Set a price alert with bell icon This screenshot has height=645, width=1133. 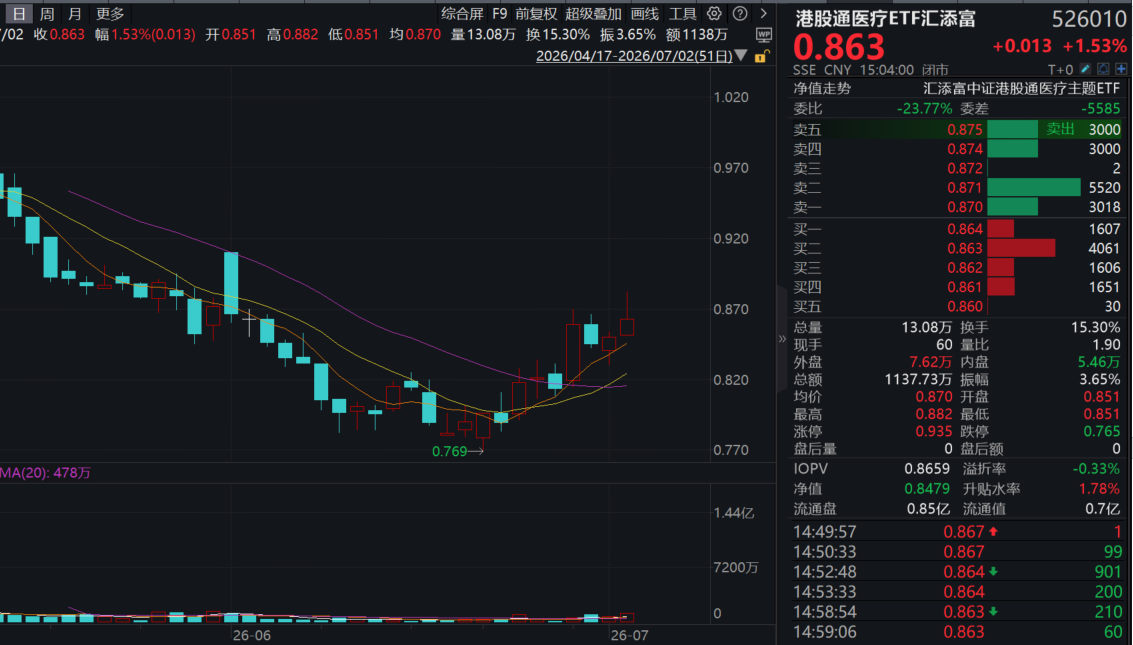(x=1103, y=69)
